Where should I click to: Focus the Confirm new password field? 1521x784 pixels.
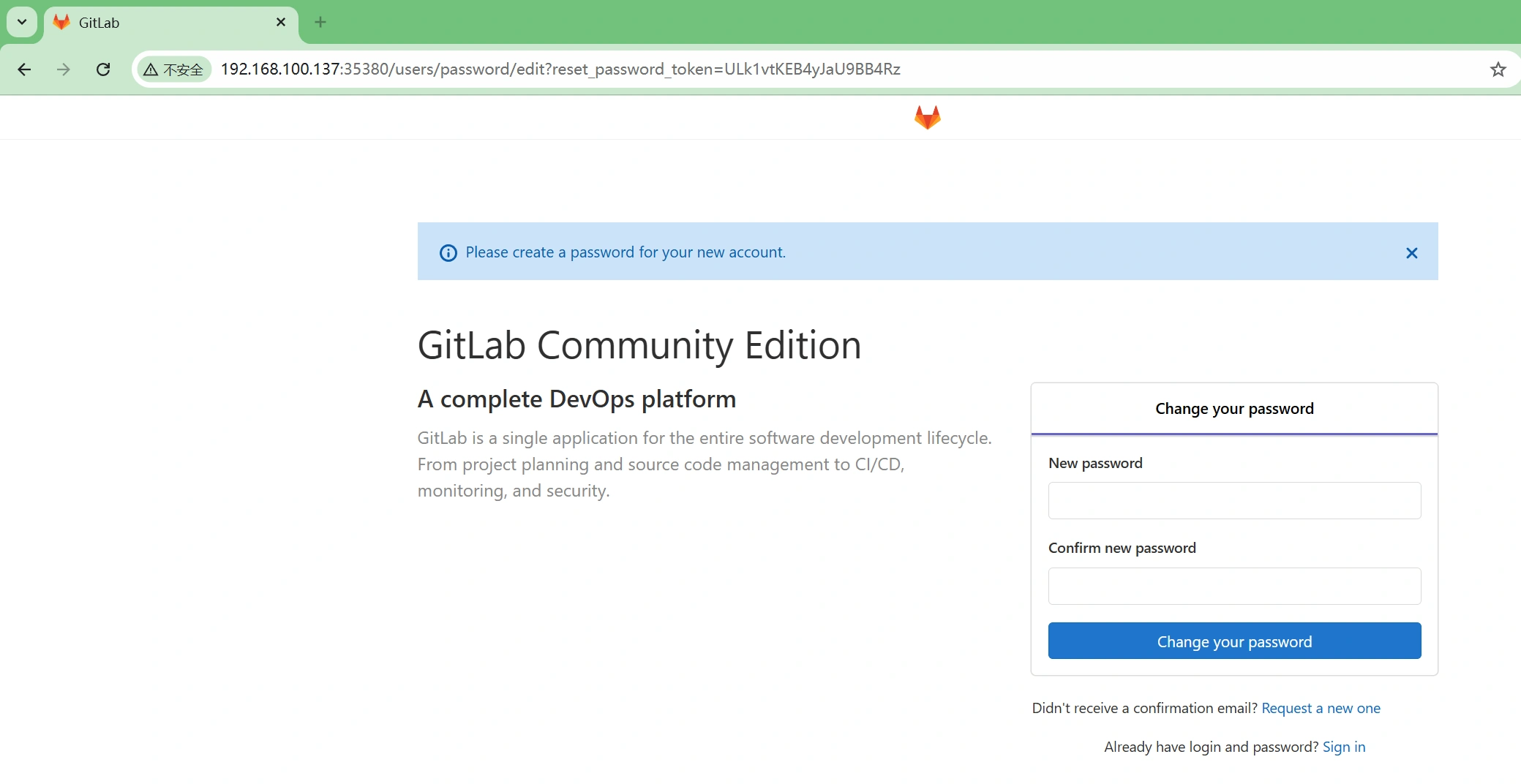pyautogui.click(x=1233, y=586)
